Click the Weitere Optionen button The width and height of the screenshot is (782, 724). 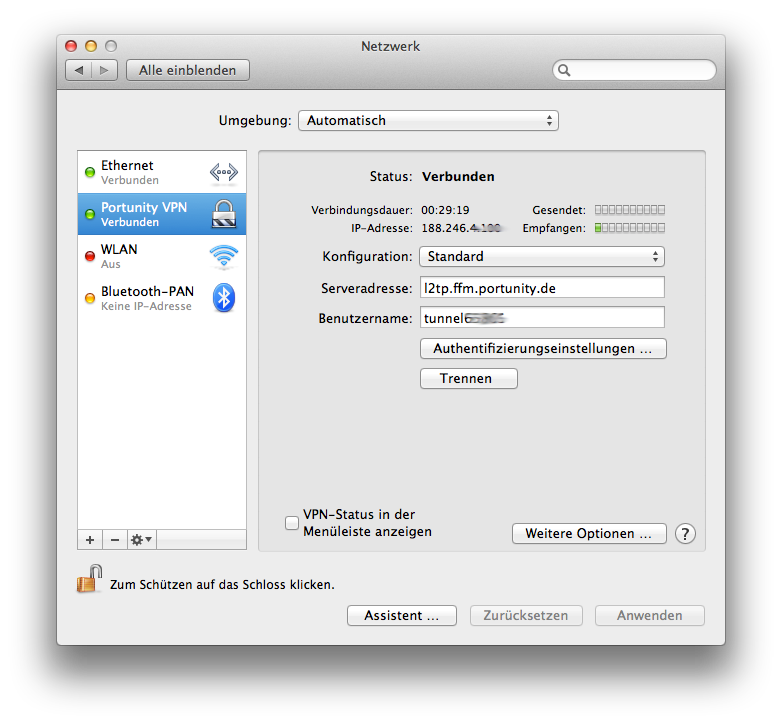588,534
